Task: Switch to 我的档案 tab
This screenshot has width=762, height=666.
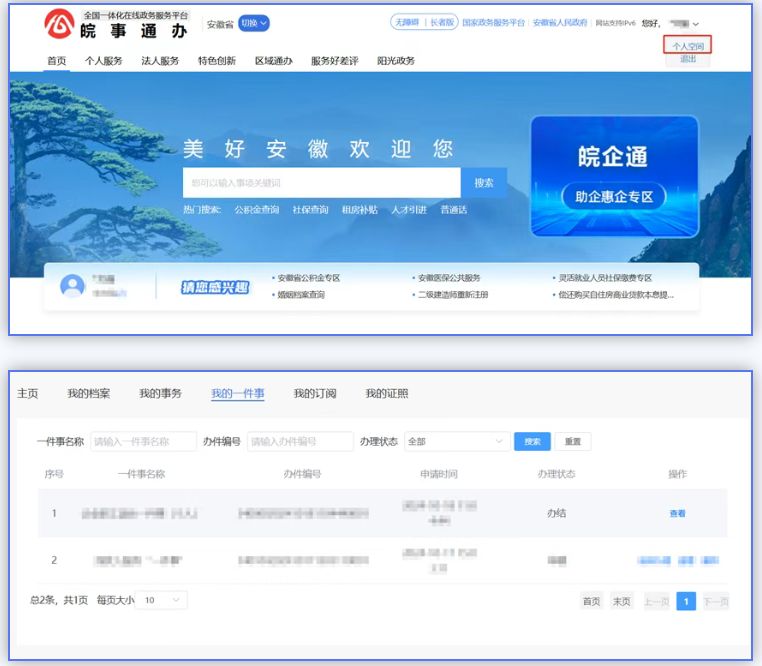Action: 88,393
